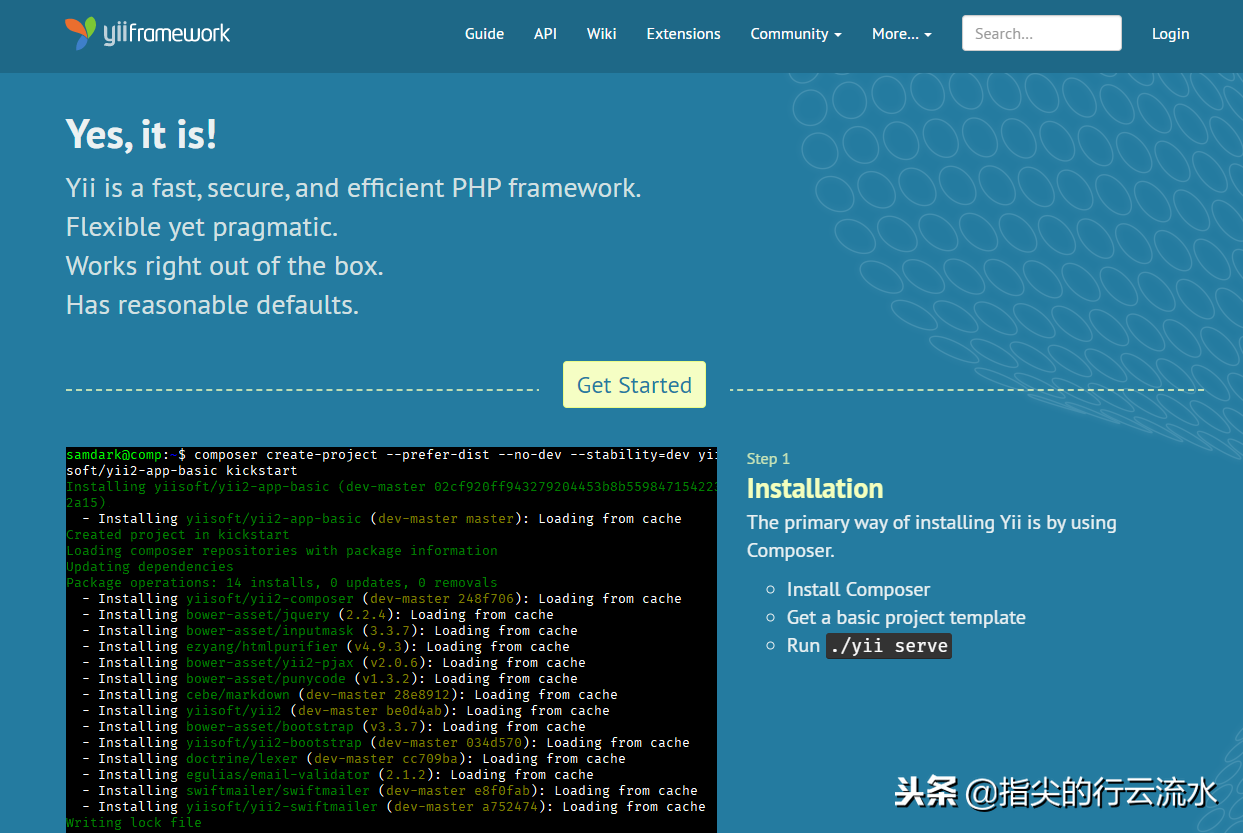
Task: Expand the More... dropdown menu
Action: (x=902, y=34)
